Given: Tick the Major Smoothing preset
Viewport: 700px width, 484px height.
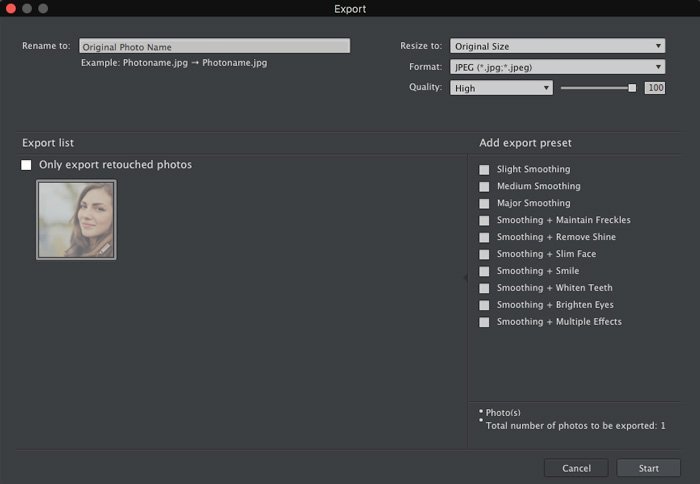Looking at the screenshot, I should [x=485, y=204].
